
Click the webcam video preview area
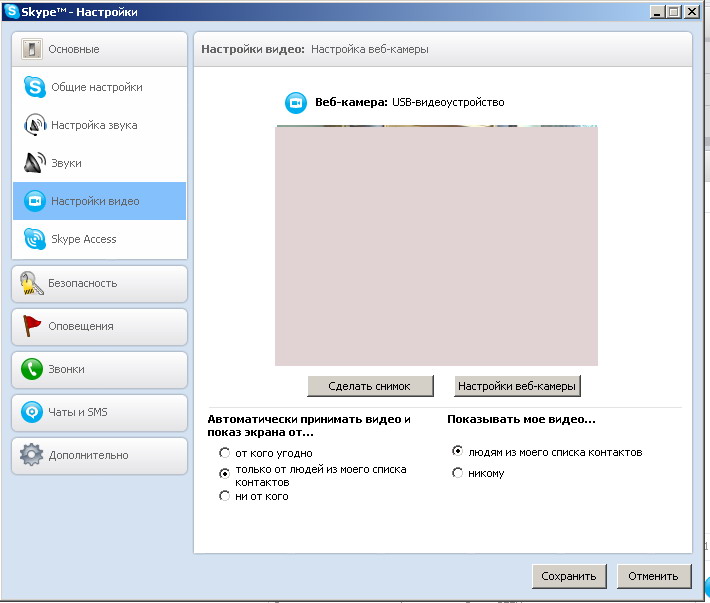[x=436, y=246]
